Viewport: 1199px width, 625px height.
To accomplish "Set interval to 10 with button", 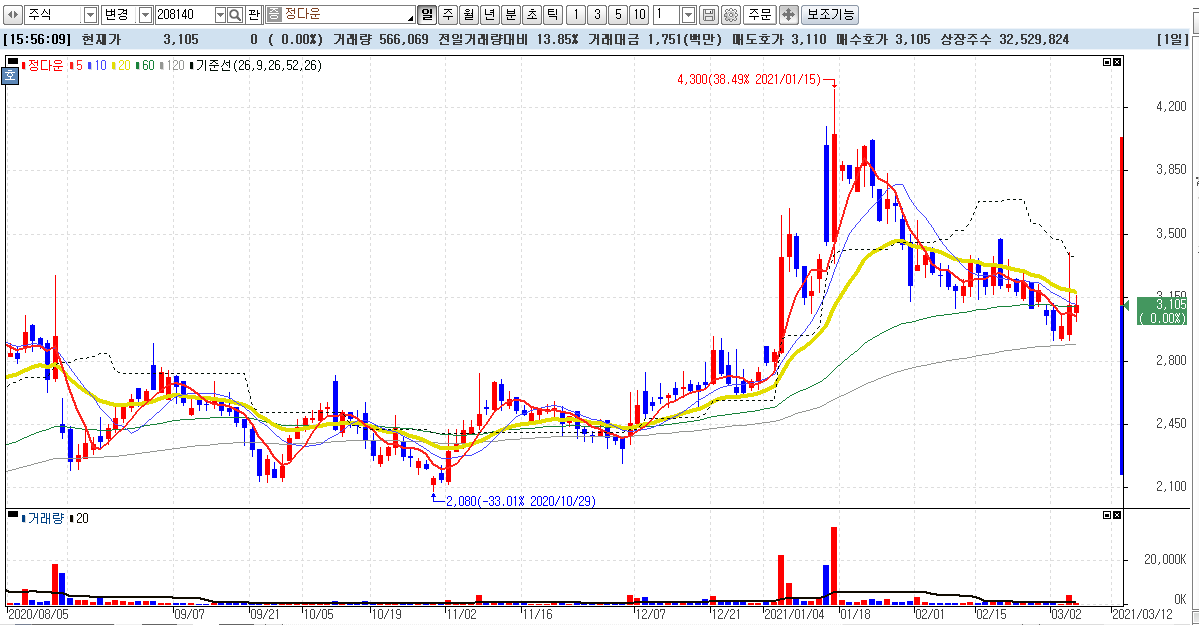I will [x=639, y=15].
